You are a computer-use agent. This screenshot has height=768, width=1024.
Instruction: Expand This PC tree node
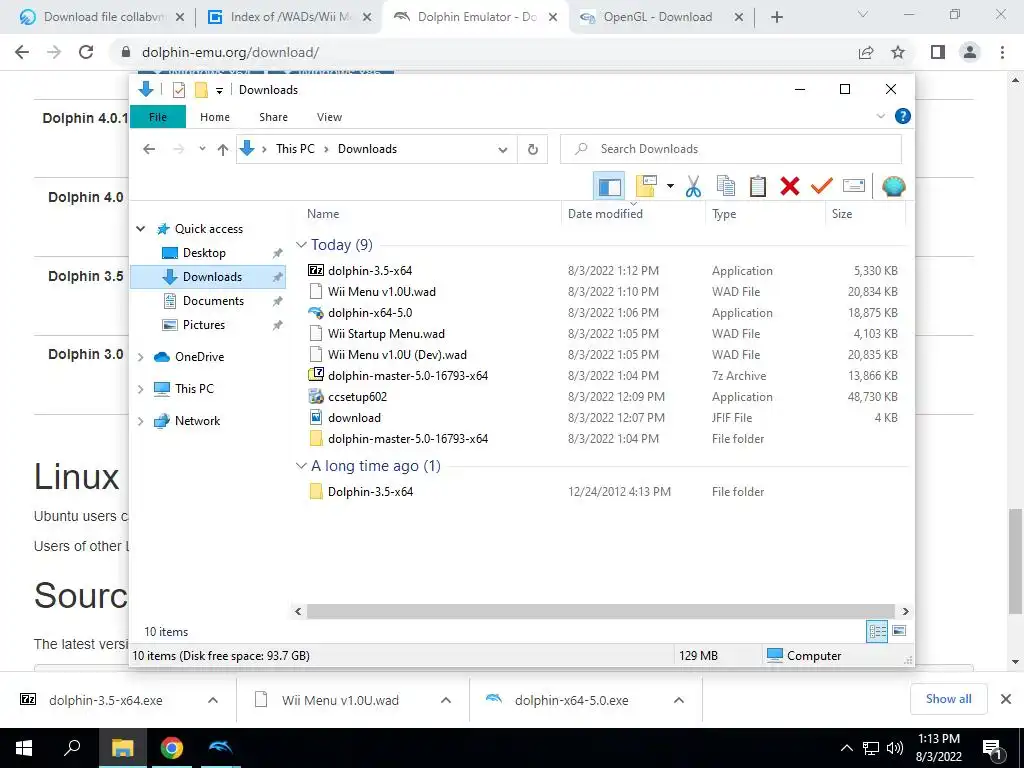140,389
